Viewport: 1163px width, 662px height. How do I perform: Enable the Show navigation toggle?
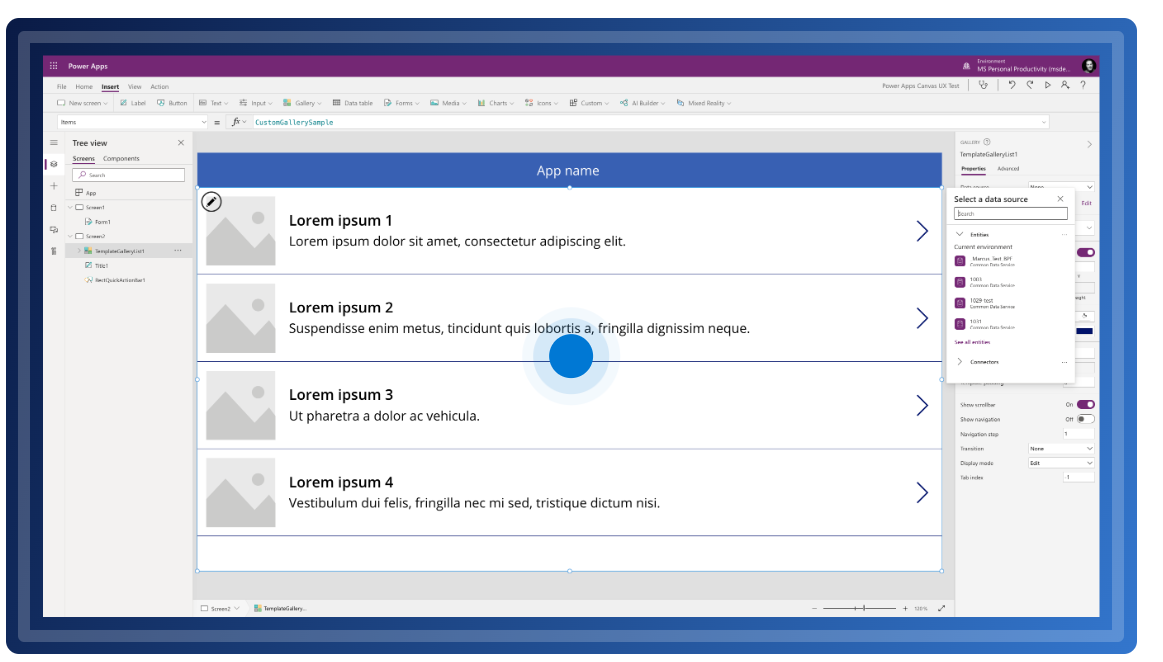pyautogui.click(x=1085, y=419)
